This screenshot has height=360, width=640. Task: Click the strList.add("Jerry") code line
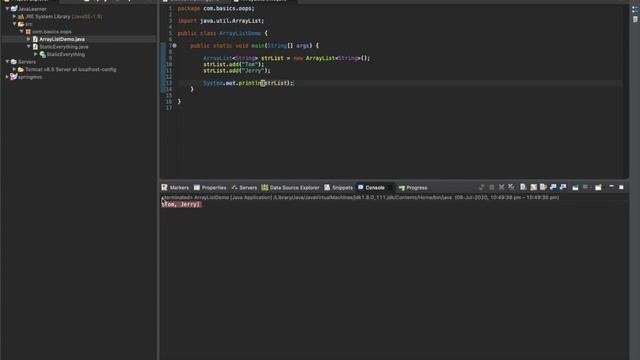[237, 71]
